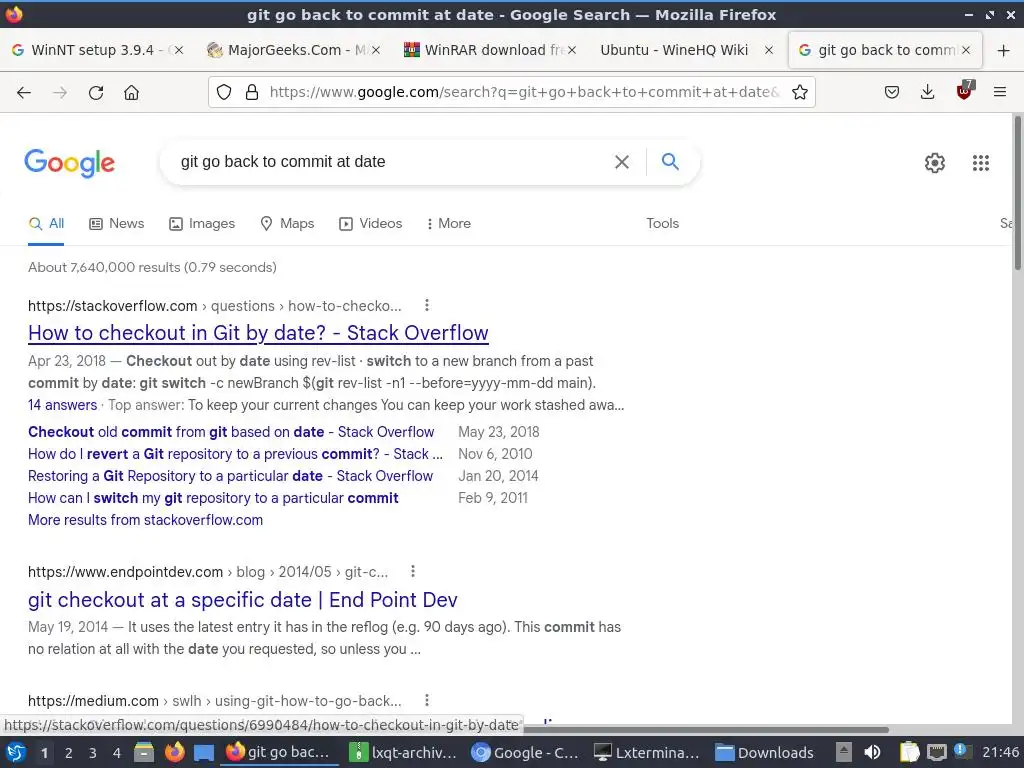The height and width of the screenshot is (768, 1024).
Task: Open the tracking protection shield icon
Action: (x=224, y=92)
